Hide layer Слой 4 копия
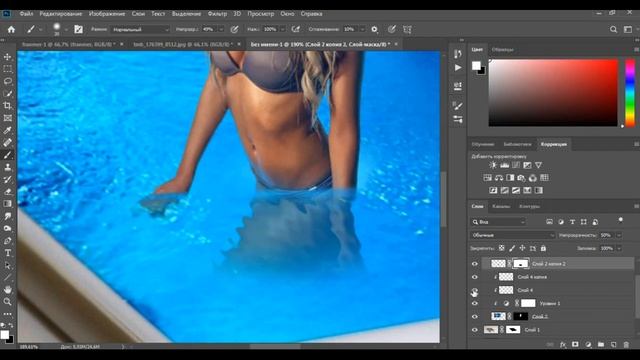Image resolution: width=640 pixels, height=360 pixels. pyautogui.click(x=475, y=277)
